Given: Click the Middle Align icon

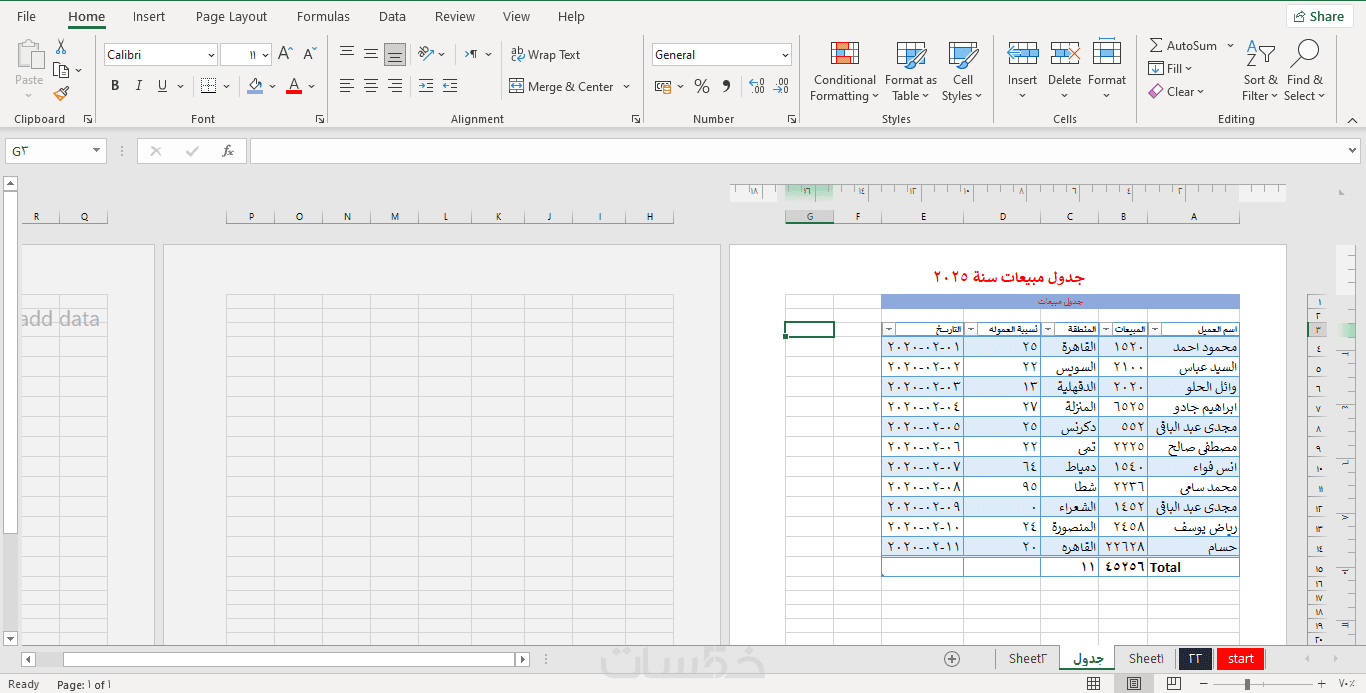Looking at the screenshot, I should coord(371,54).
